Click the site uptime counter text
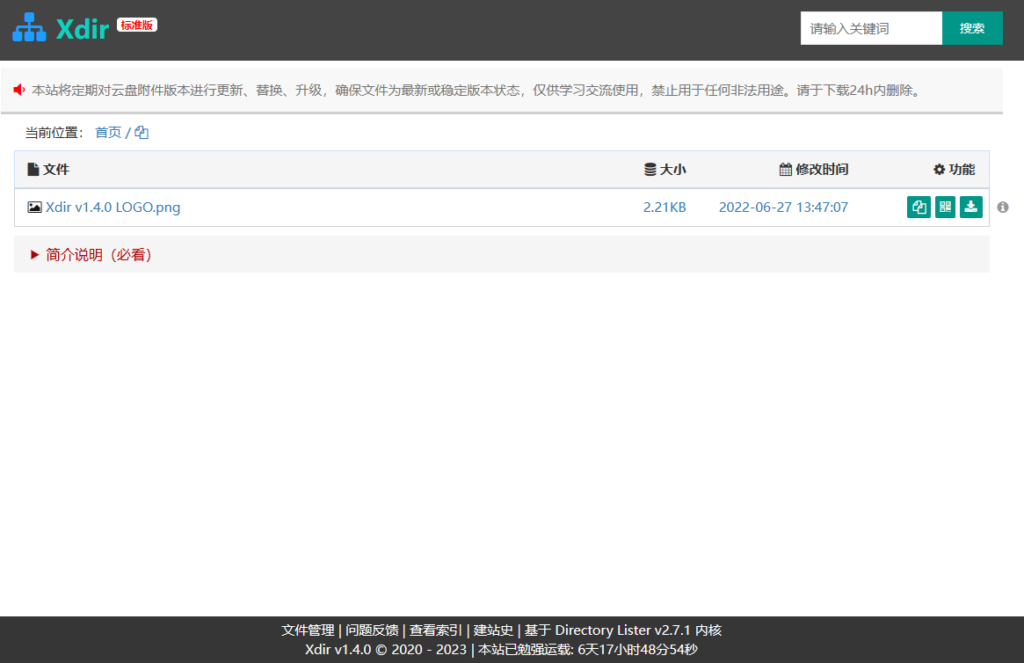 [588, 649]
